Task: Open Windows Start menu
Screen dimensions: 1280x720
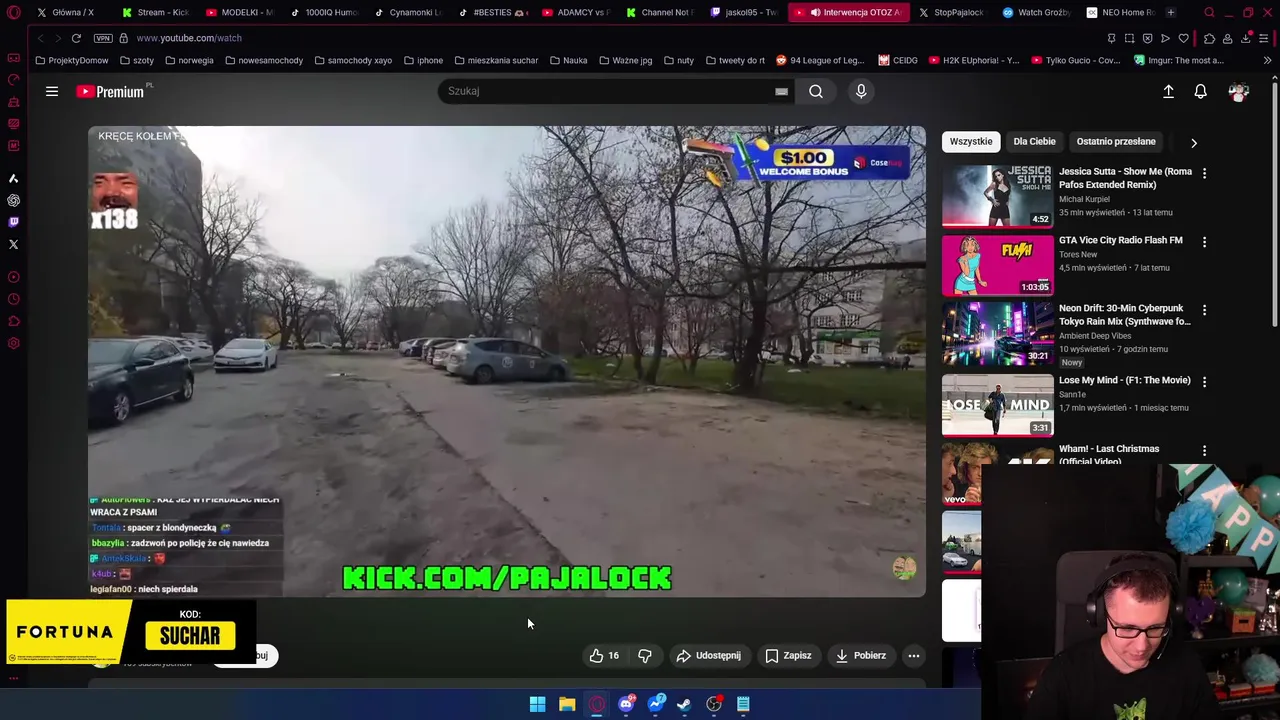Action: point(537,704)
